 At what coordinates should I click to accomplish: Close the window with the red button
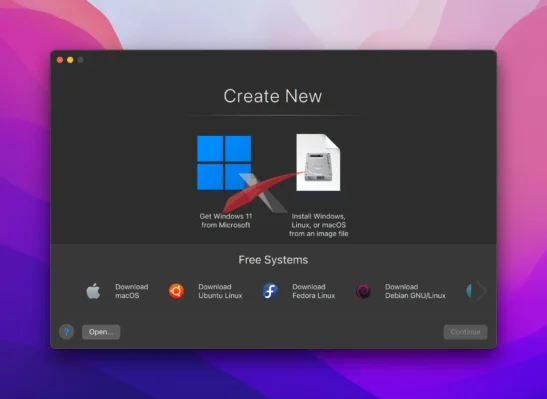[x=60, y=60]
